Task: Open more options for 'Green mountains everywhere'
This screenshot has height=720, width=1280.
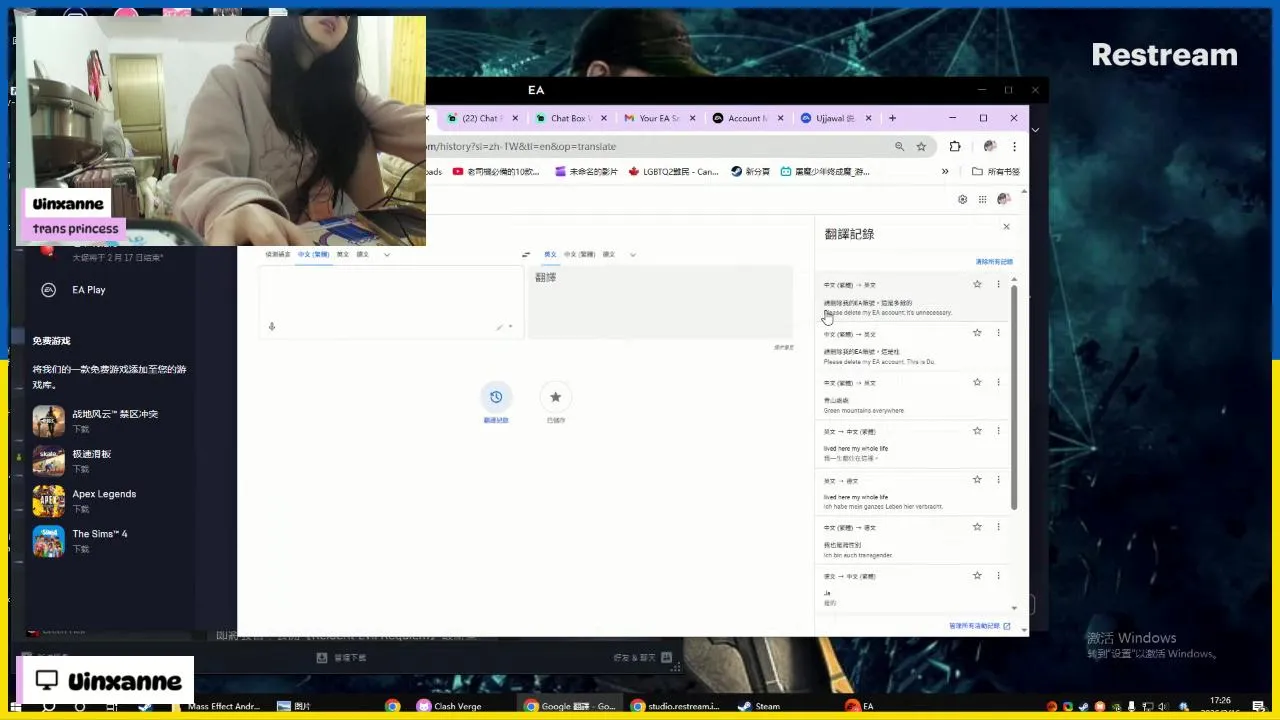Action: click(x=998, y=382)
